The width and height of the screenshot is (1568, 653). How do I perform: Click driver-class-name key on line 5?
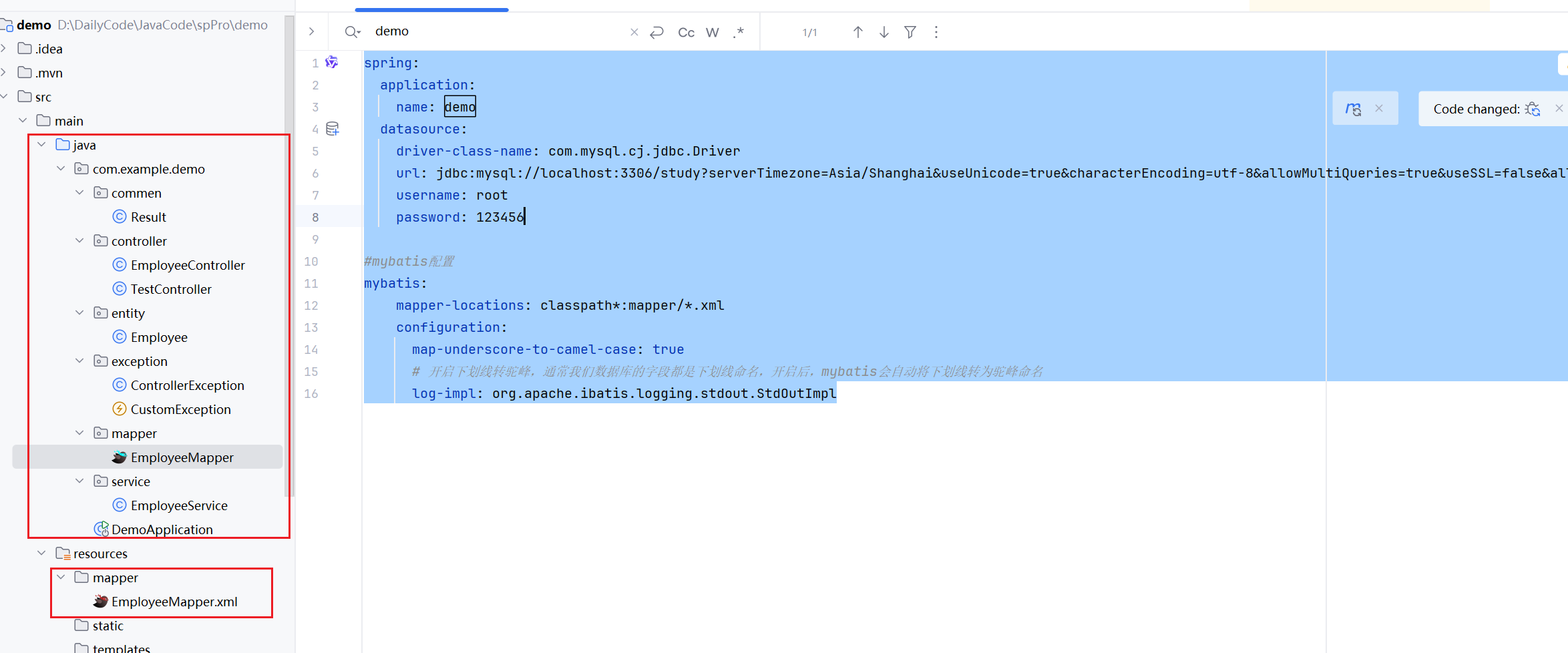point(464,151)
